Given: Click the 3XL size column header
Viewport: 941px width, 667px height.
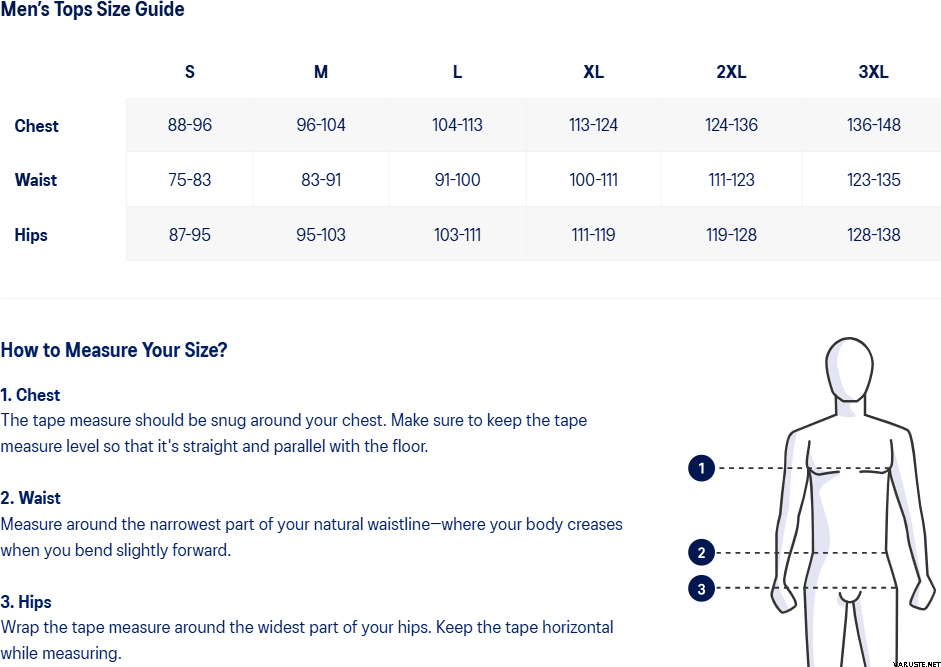Looking at the screenshot, I should click(873, 72).
